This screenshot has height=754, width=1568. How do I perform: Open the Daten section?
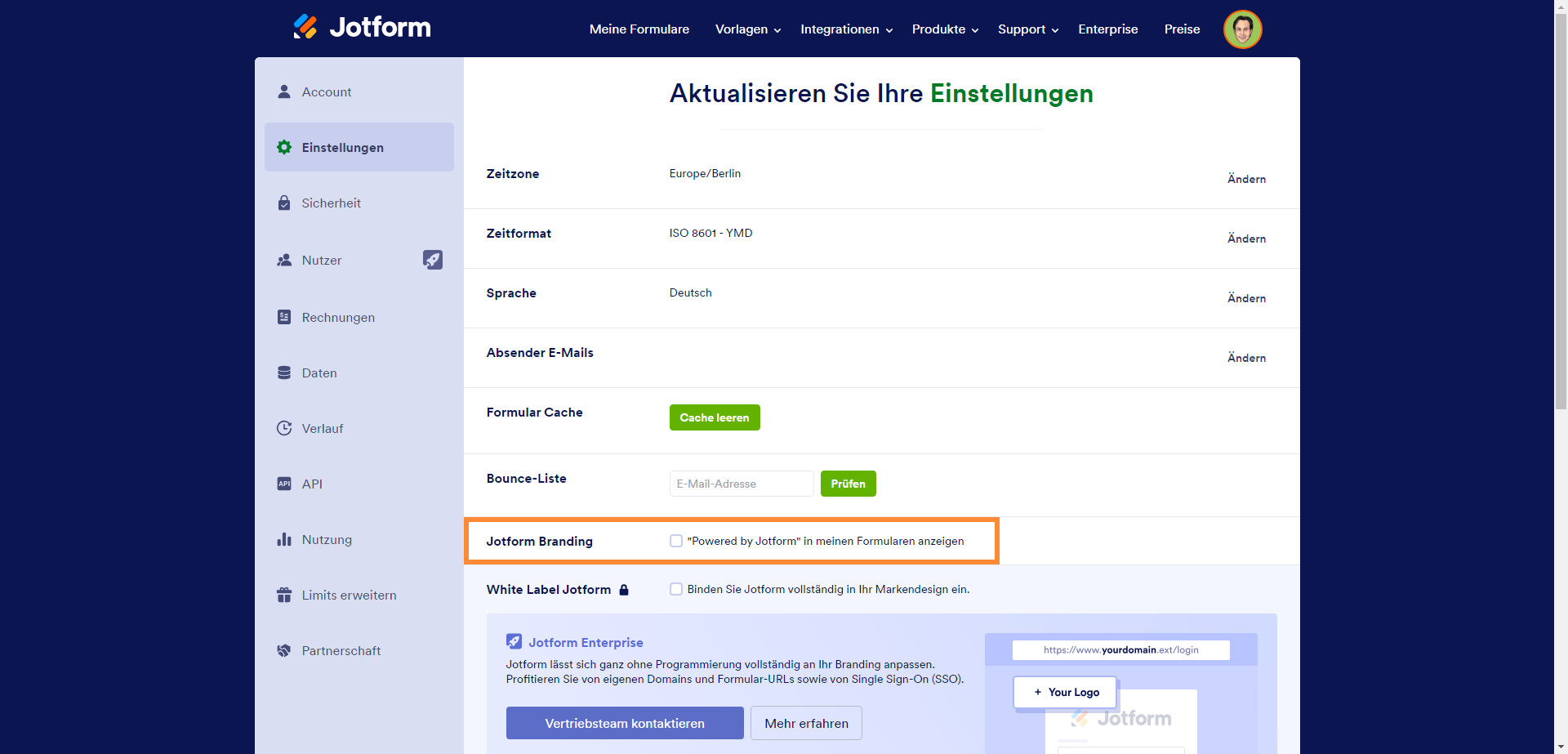click(x=359, y=373)
